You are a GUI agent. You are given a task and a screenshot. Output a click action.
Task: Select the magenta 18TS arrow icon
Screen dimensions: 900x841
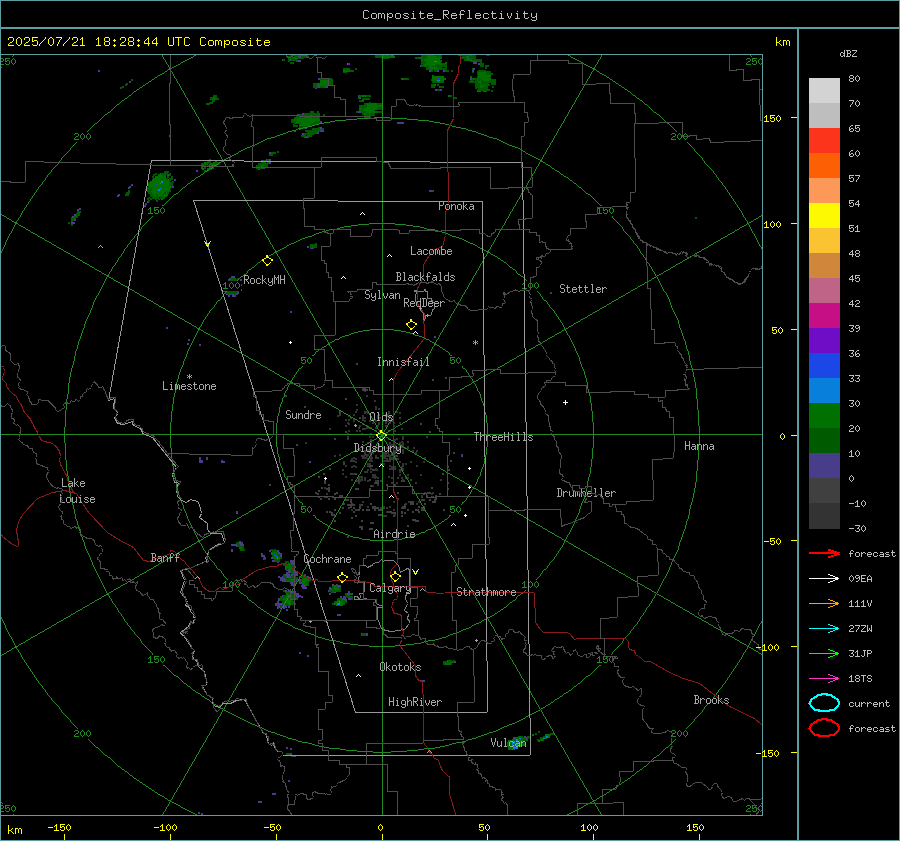click(x=824, y=679)
